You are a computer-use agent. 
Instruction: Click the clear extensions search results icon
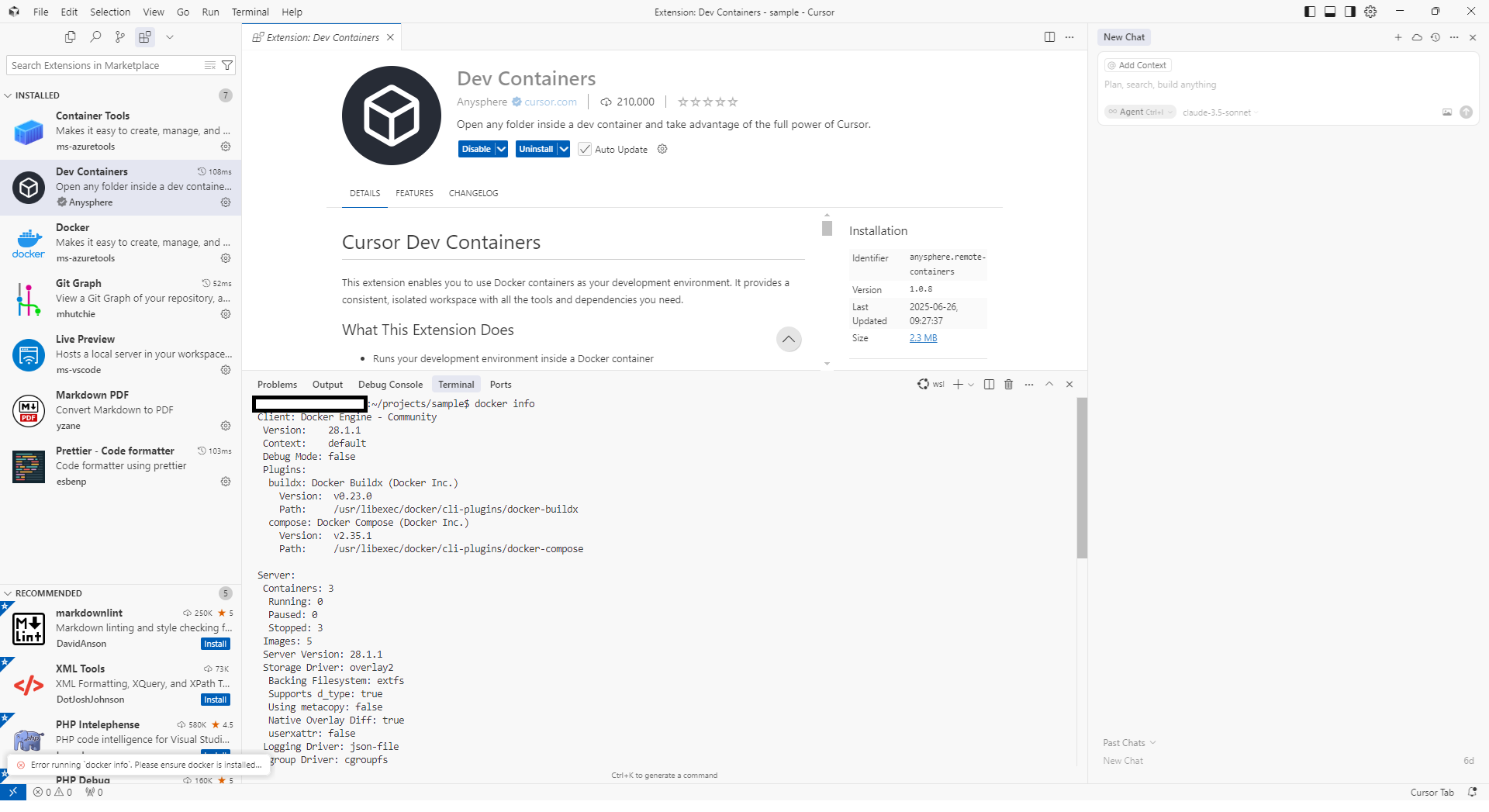210,65
